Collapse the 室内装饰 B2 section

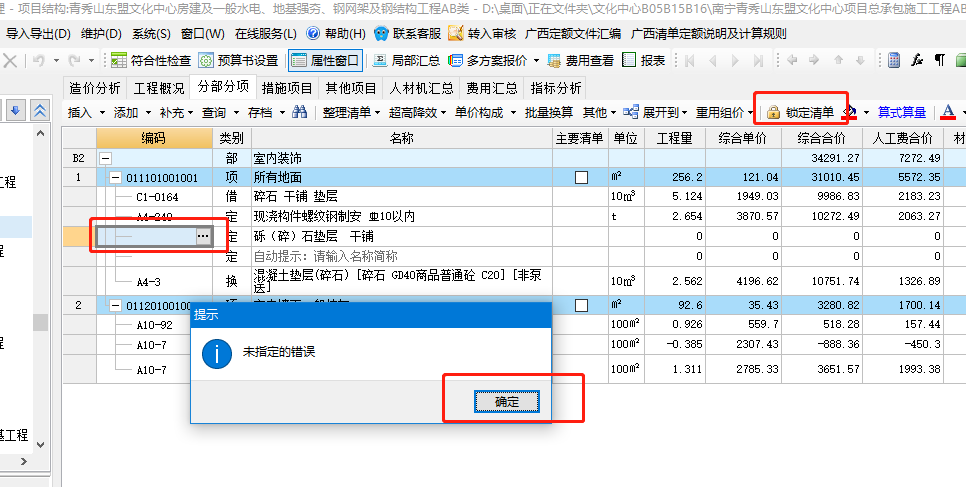(105, 158)
